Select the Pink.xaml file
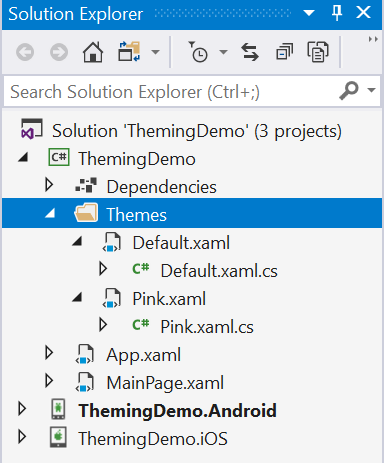The image size is (384, 463). 169,298
